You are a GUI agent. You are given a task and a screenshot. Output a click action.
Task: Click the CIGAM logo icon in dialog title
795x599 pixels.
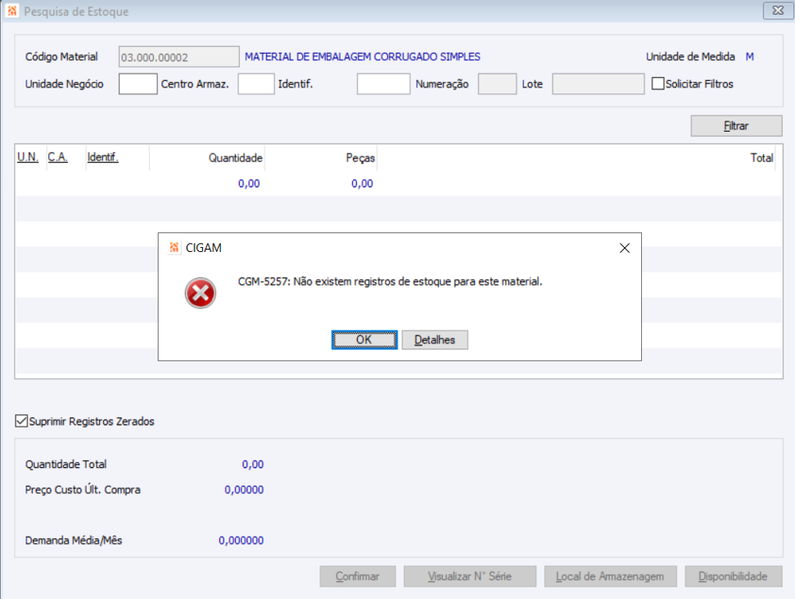coord(174,248)
